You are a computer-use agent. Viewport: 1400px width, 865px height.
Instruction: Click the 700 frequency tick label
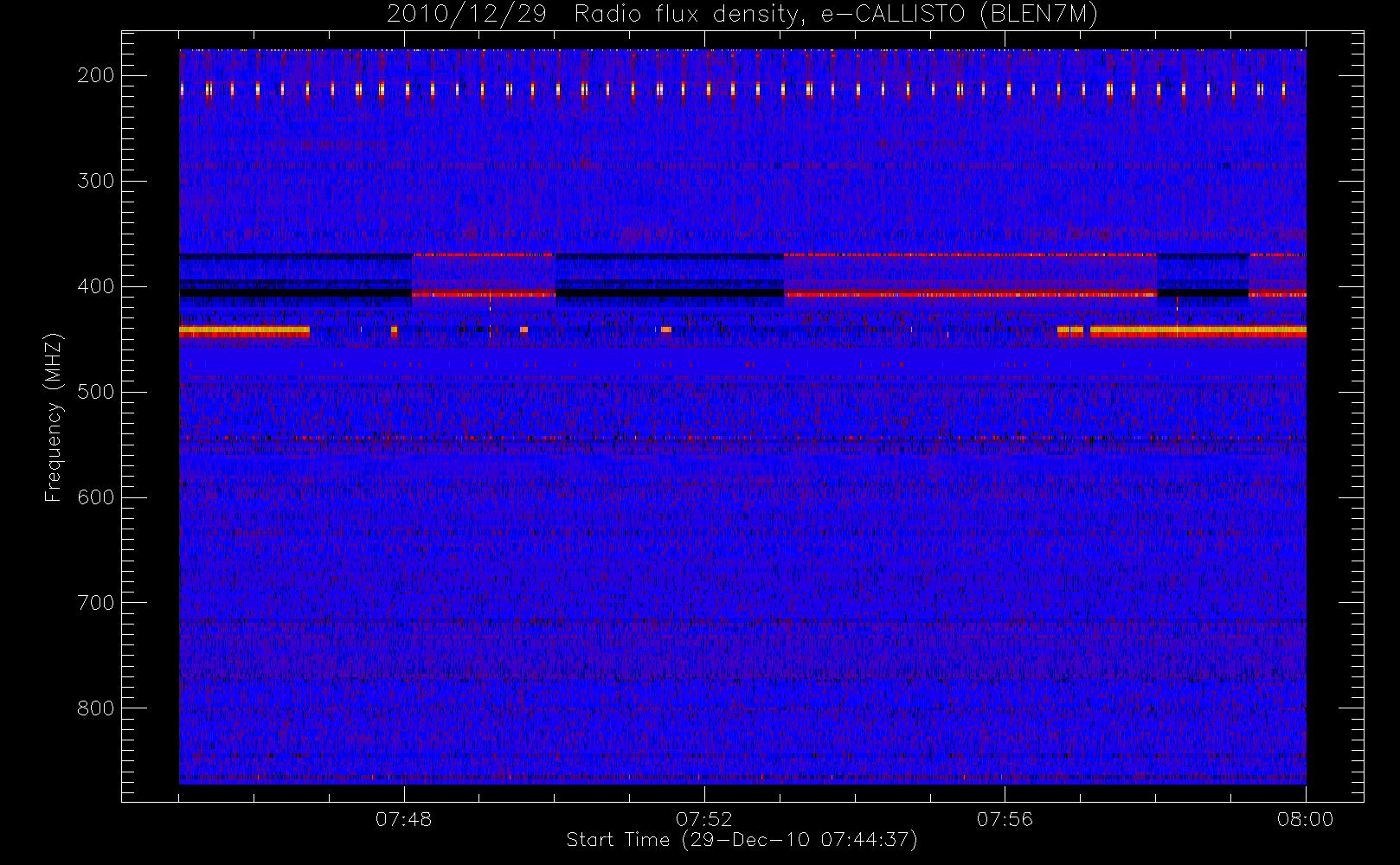point(96,603)
